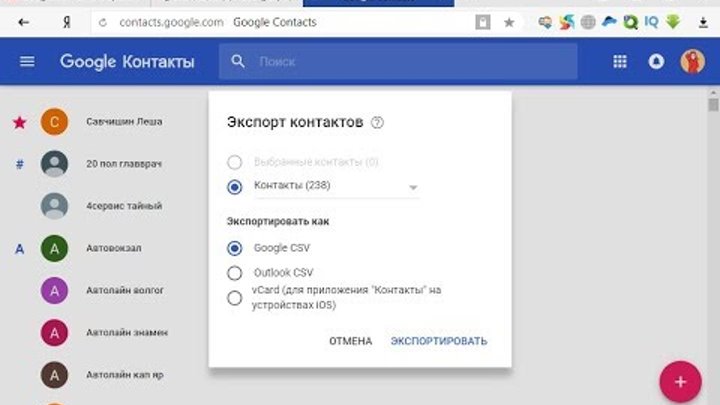Choose the Google CSV export format
The image size is (720, 405).
(235, 248)
